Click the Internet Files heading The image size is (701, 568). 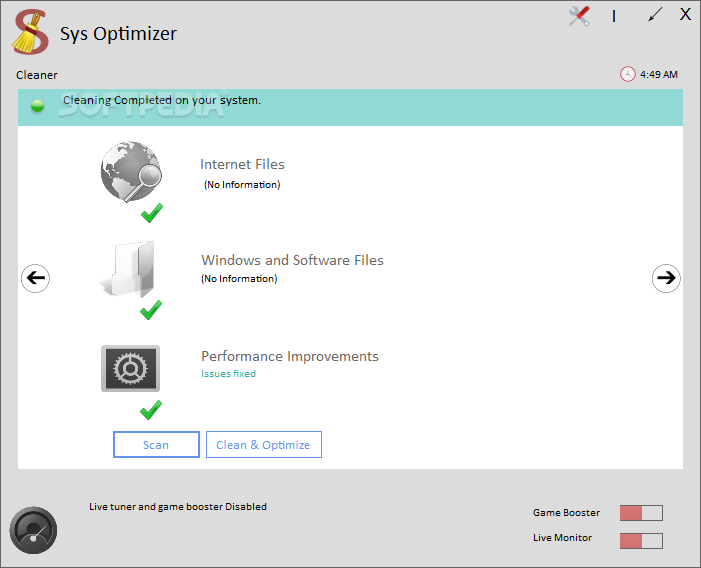pyautogui.click(x=242, y=164)
